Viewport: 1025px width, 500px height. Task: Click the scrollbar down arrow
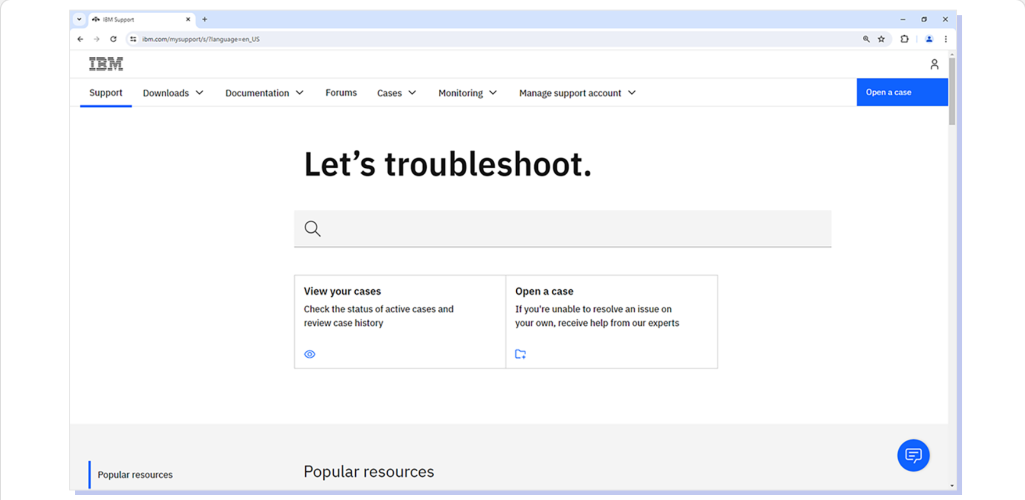click(x=952, y=486)
